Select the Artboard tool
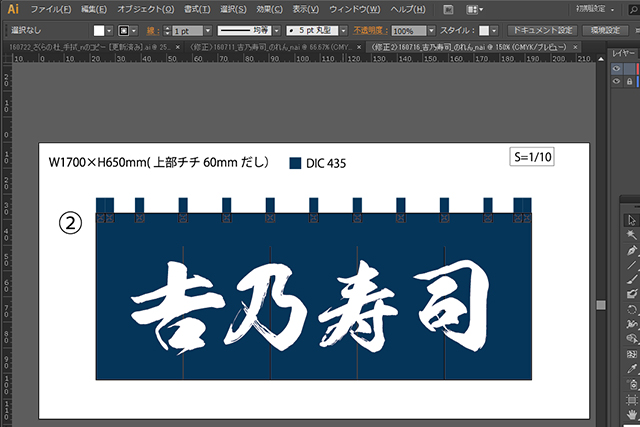 631,399
